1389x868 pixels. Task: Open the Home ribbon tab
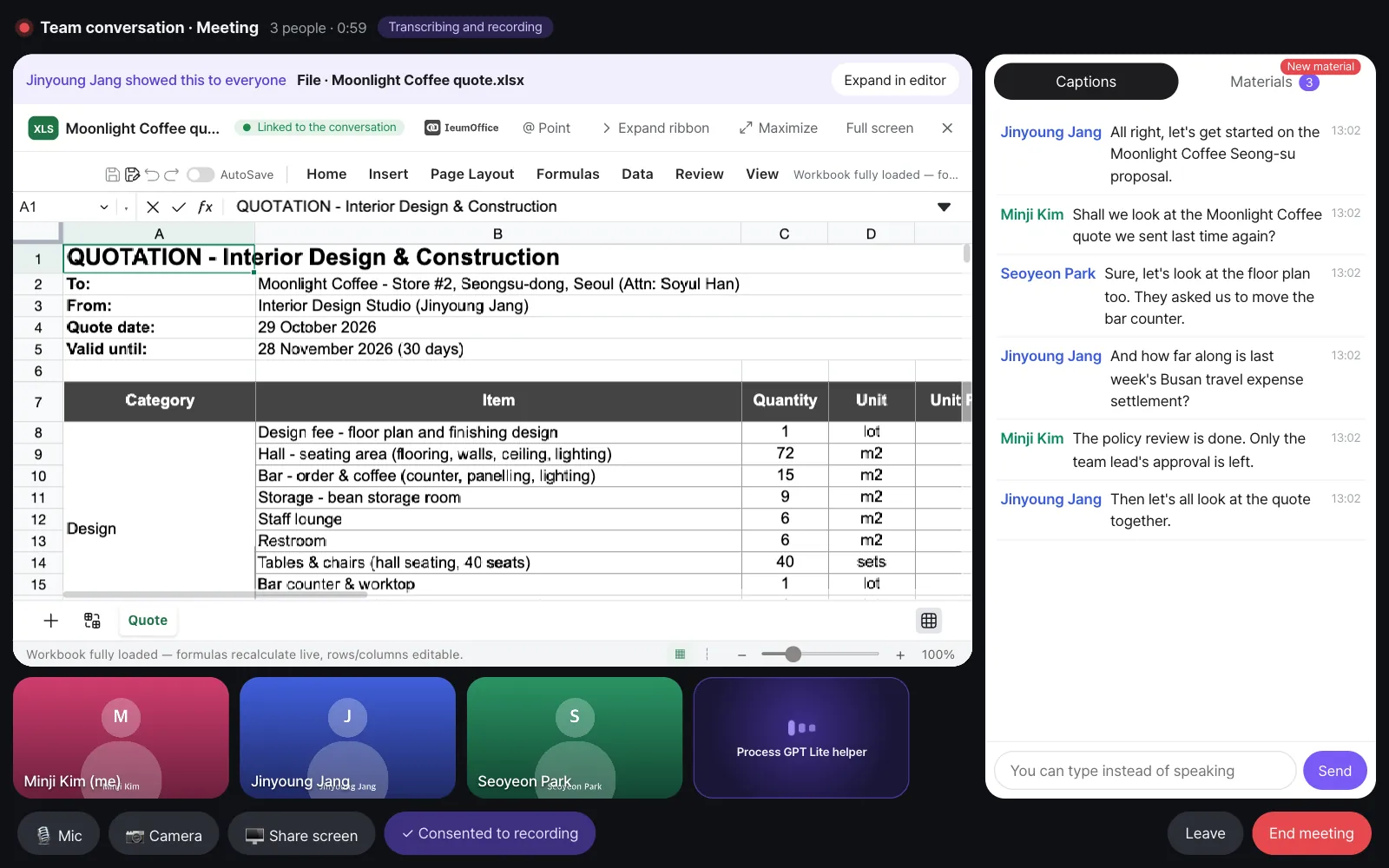(326, 174)
